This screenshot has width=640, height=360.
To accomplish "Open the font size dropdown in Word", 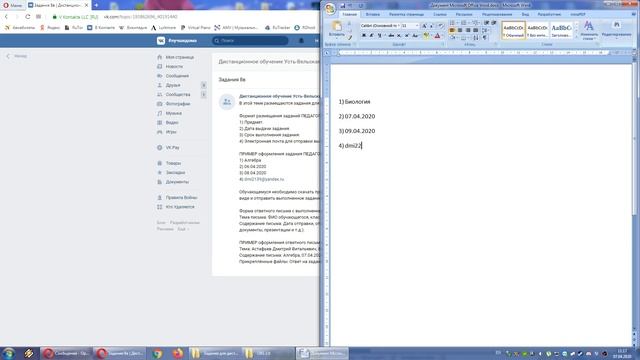I will 417,26.
